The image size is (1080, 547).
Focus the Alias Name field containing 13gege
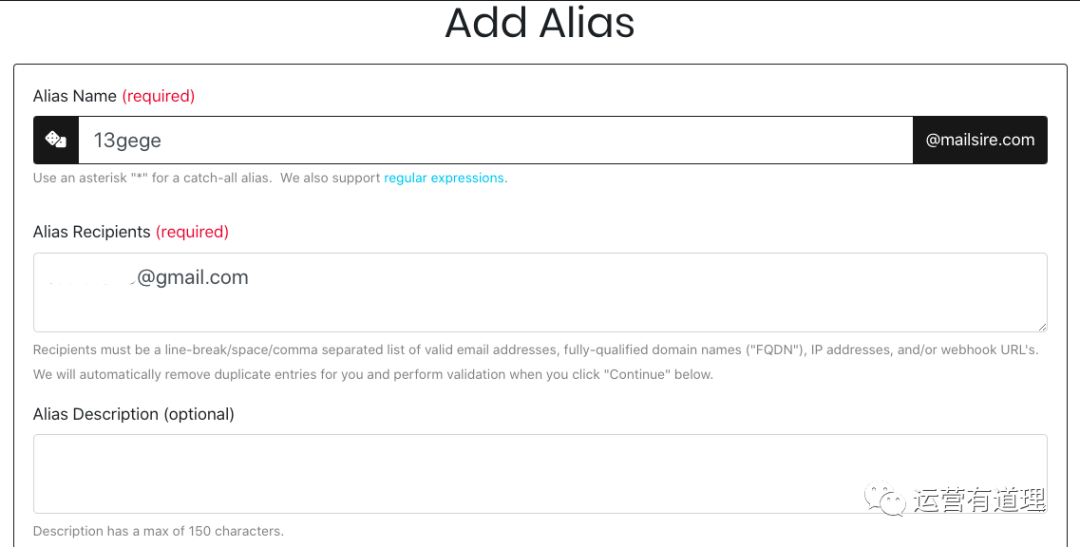[x=495, y=140]
